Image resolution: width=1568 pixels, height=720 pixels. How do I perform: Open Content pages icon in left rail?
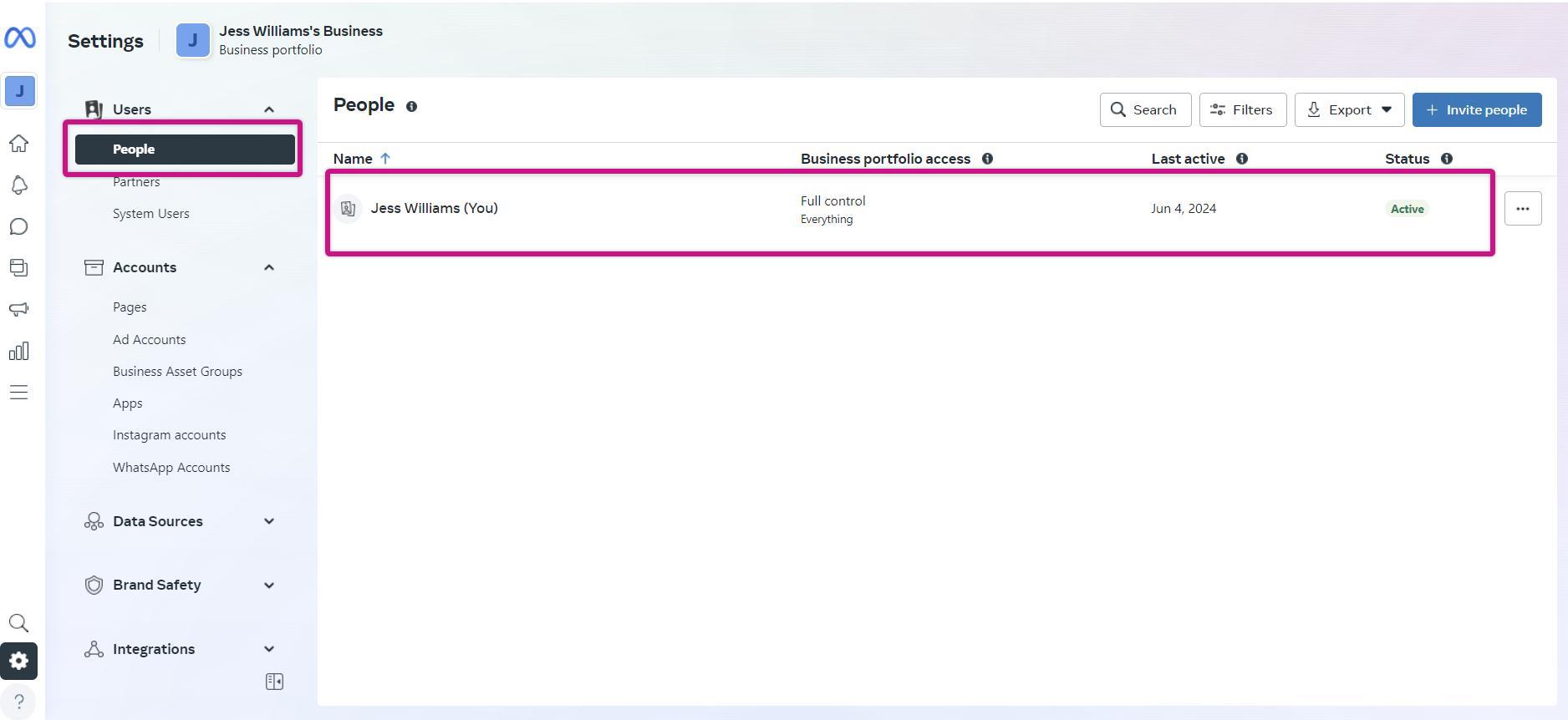click(x=18, y=267)
